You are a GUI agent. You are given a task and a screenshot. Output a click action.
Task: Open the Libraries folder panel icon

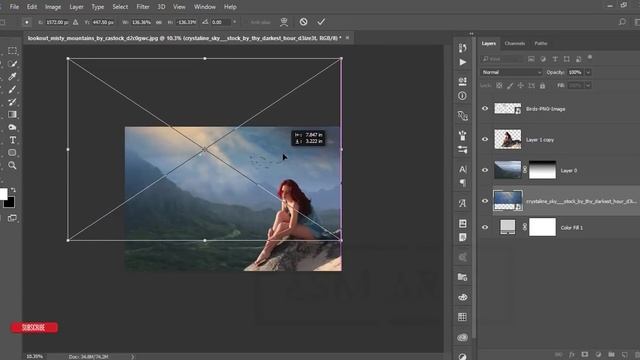pos(462,277)
